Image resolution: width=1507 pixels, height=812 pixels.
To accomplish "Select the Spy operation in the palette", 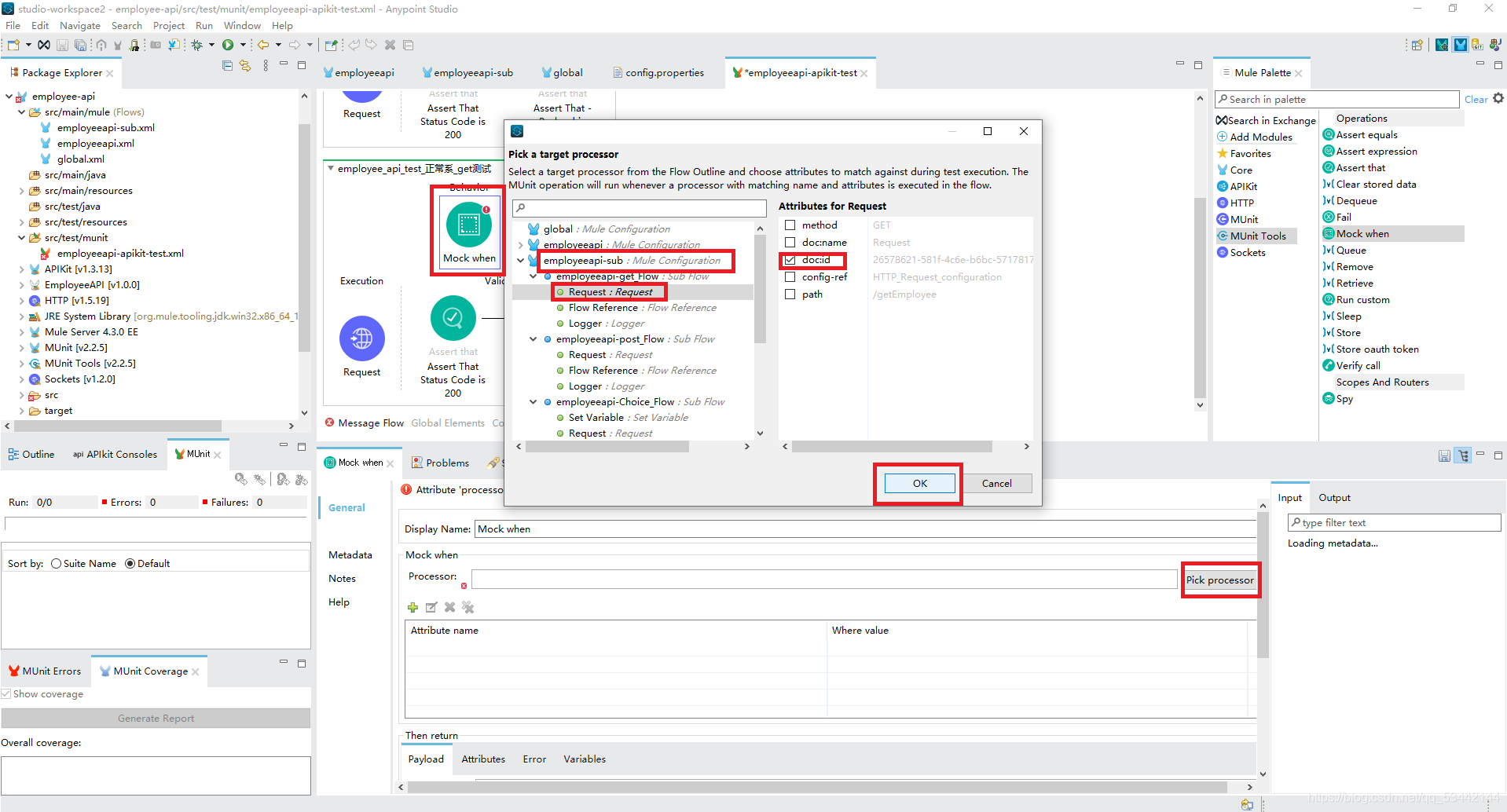I will point(1344,399).
